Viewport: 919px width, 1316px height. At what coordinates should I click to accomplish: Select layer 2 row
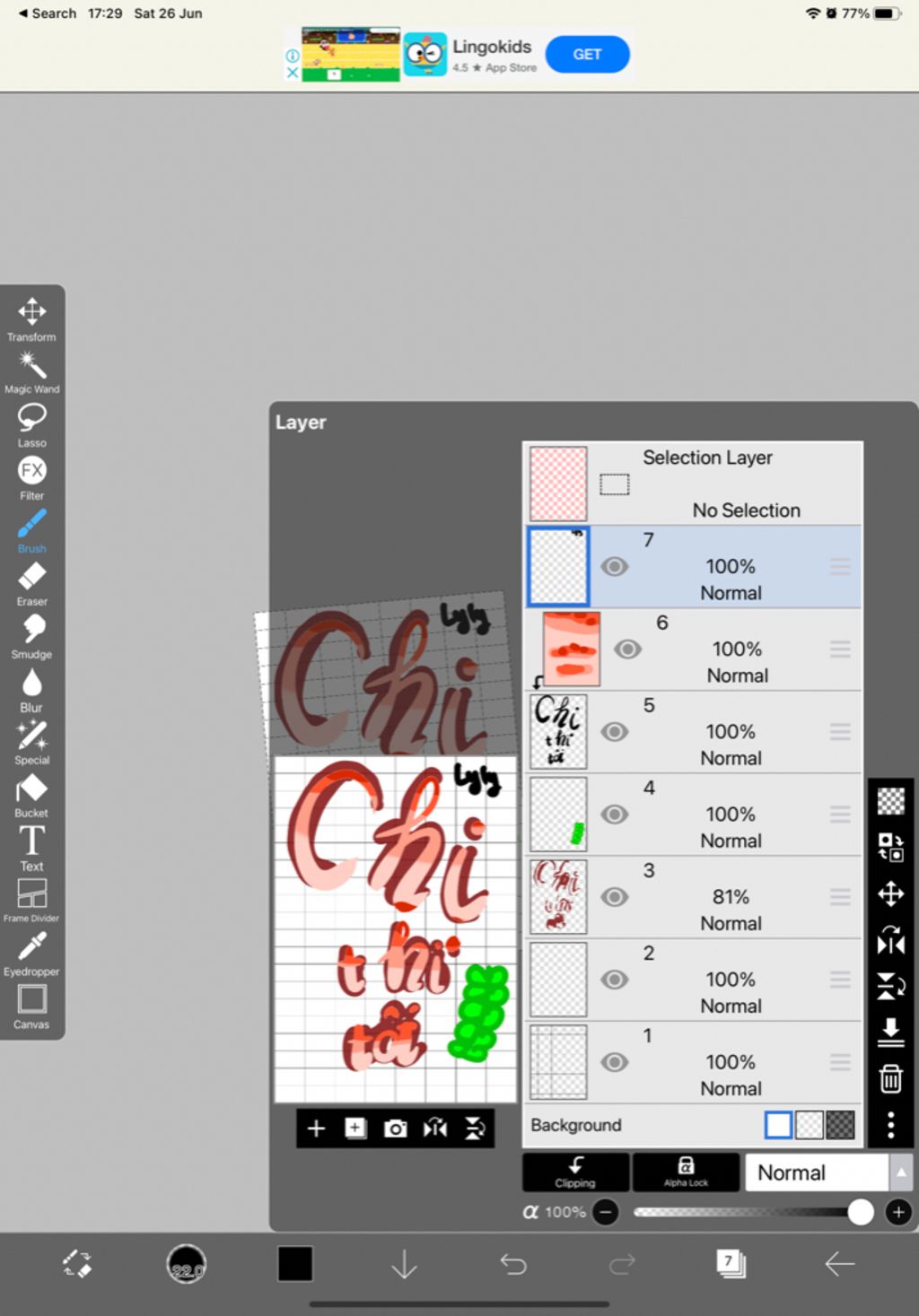click(x=693, y=979)
